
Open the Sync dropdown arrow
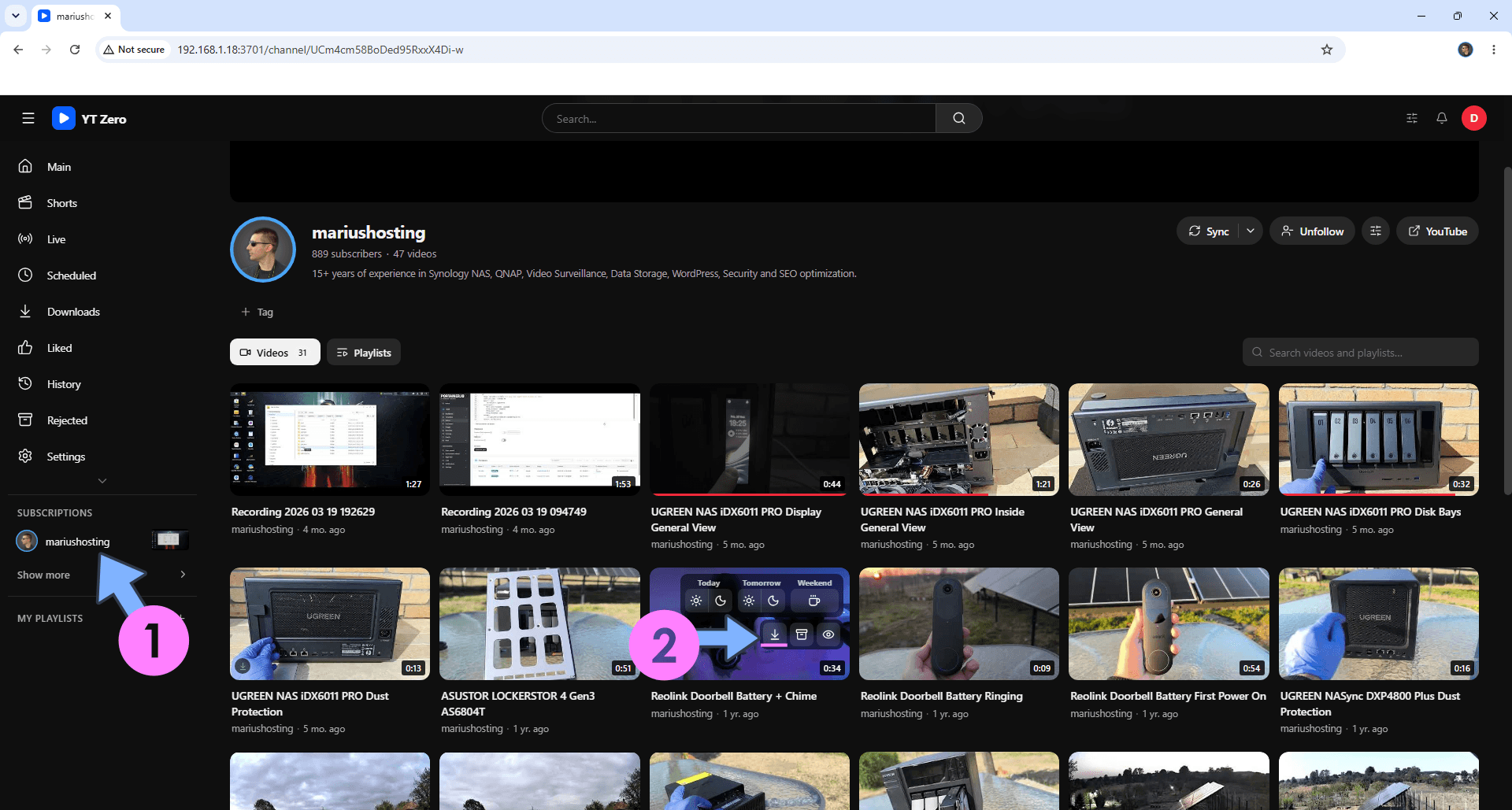point(1251,231)
